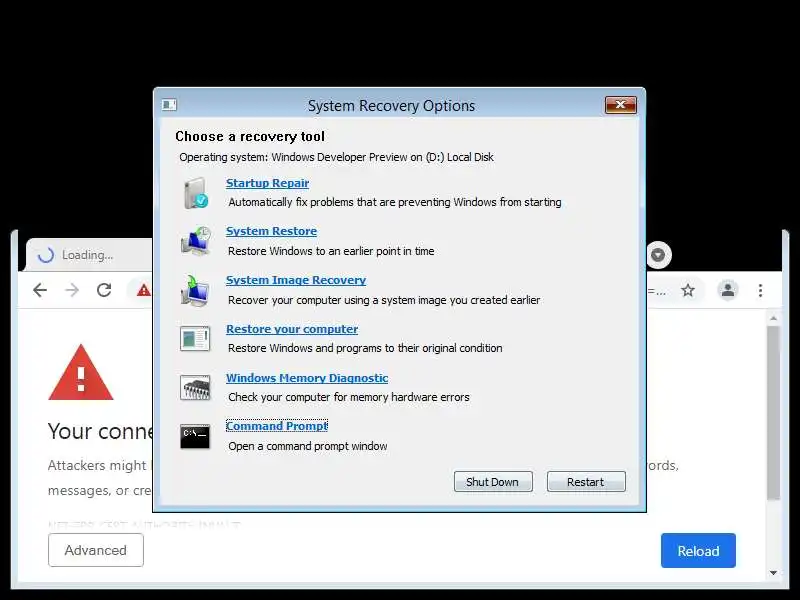The width and height of the screenshot is (800, 600).
Task: Click the browser vertical scrollbar thumb
Action: [773, 413]
